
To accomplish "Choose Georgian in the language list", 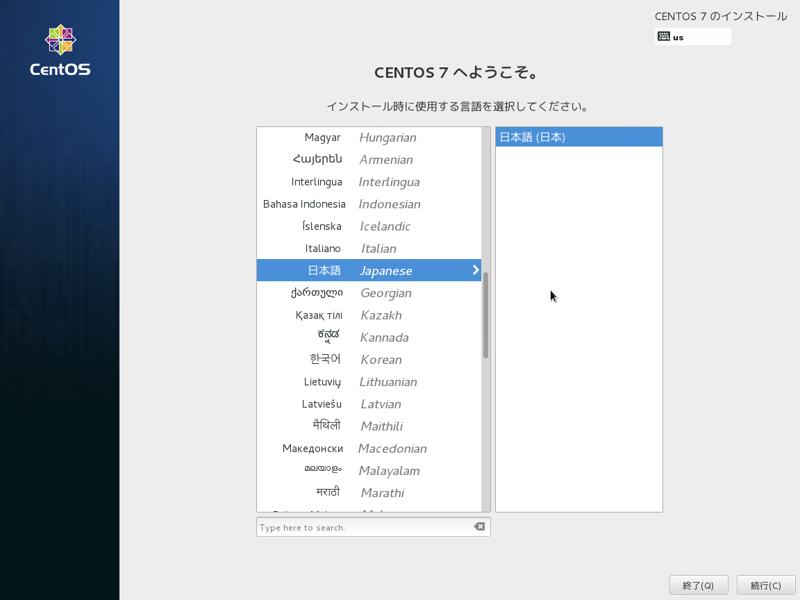I will 369,293.
